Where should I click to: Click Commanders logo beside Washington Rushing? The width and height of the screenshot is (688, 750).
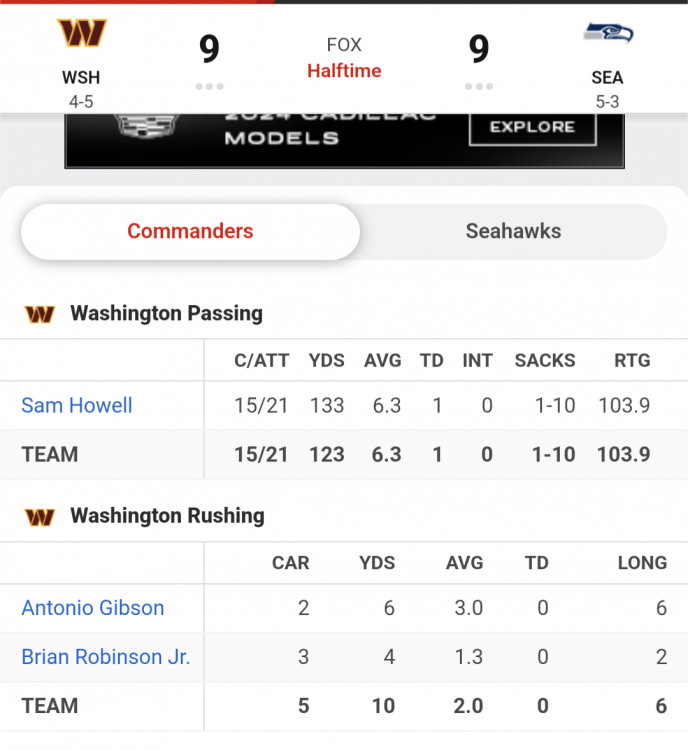[40, 517]
